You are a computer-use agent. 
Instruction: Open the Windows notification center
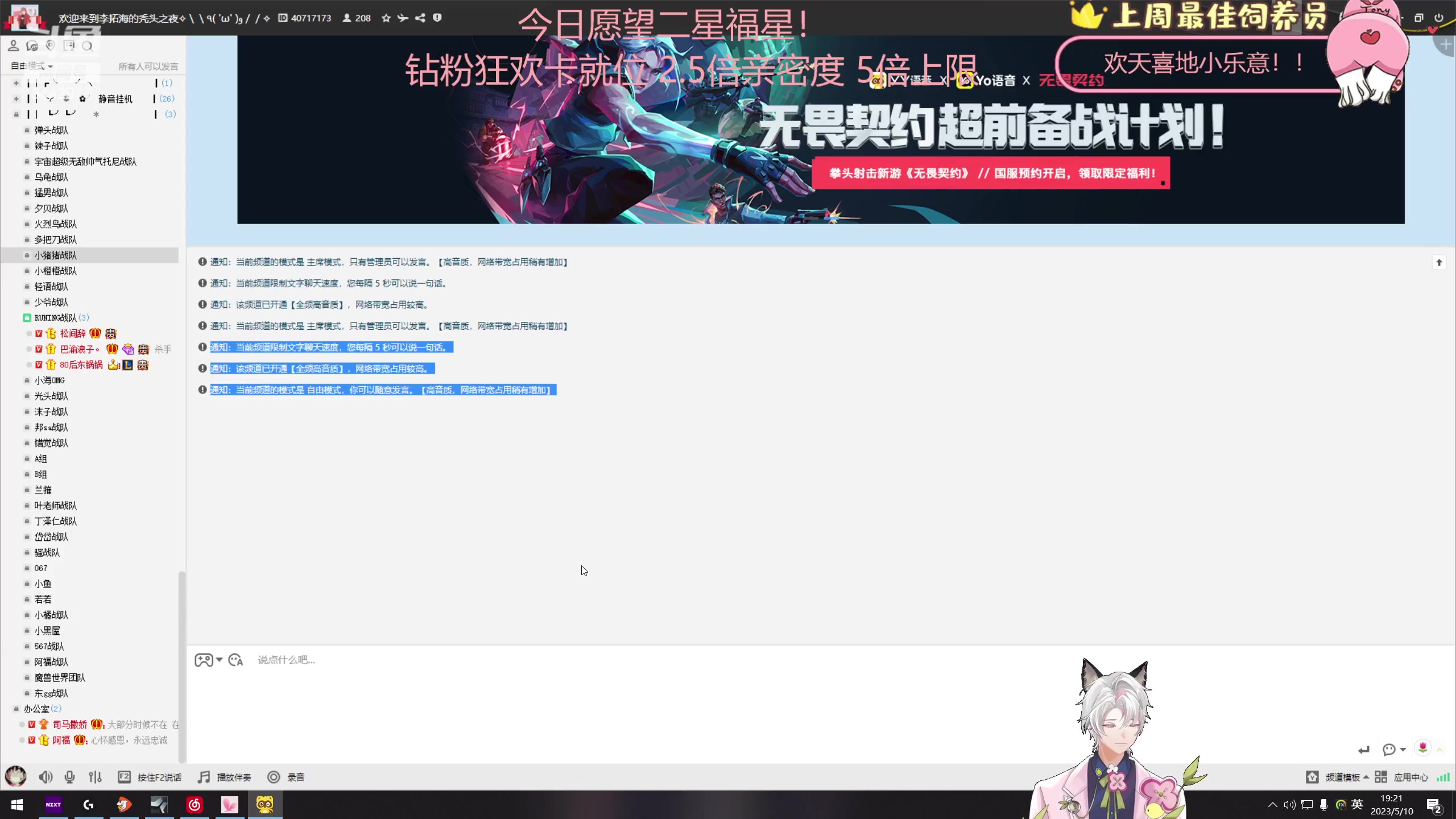(1434, 805)
